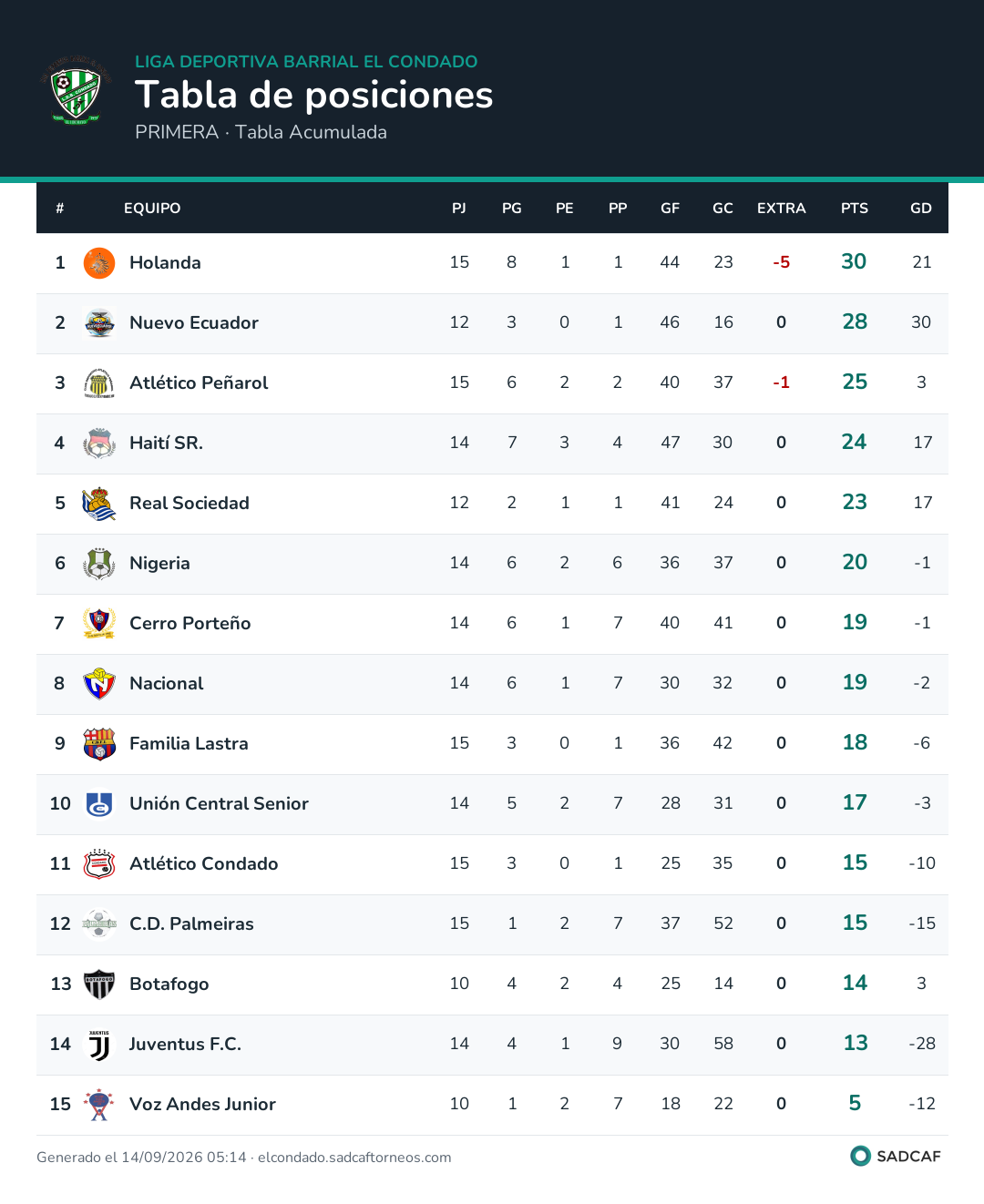The image size is (984, 1204).
Task: Click the Botafogo striped shield icon
Action: (x=99, y=985)
